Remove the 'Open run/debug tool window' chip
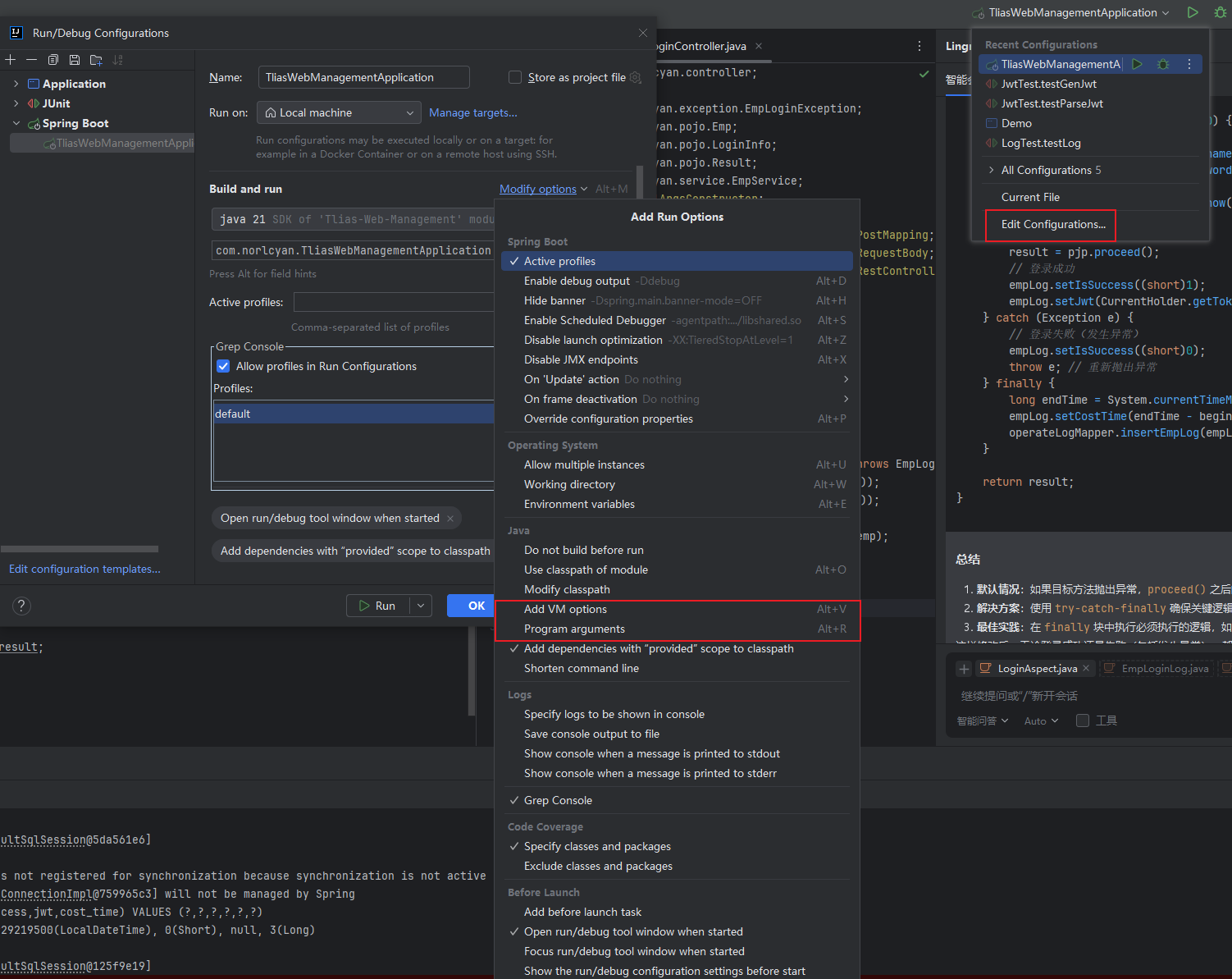The height and width of the screenshot is (979, 1232). click(x=450, y=519)
